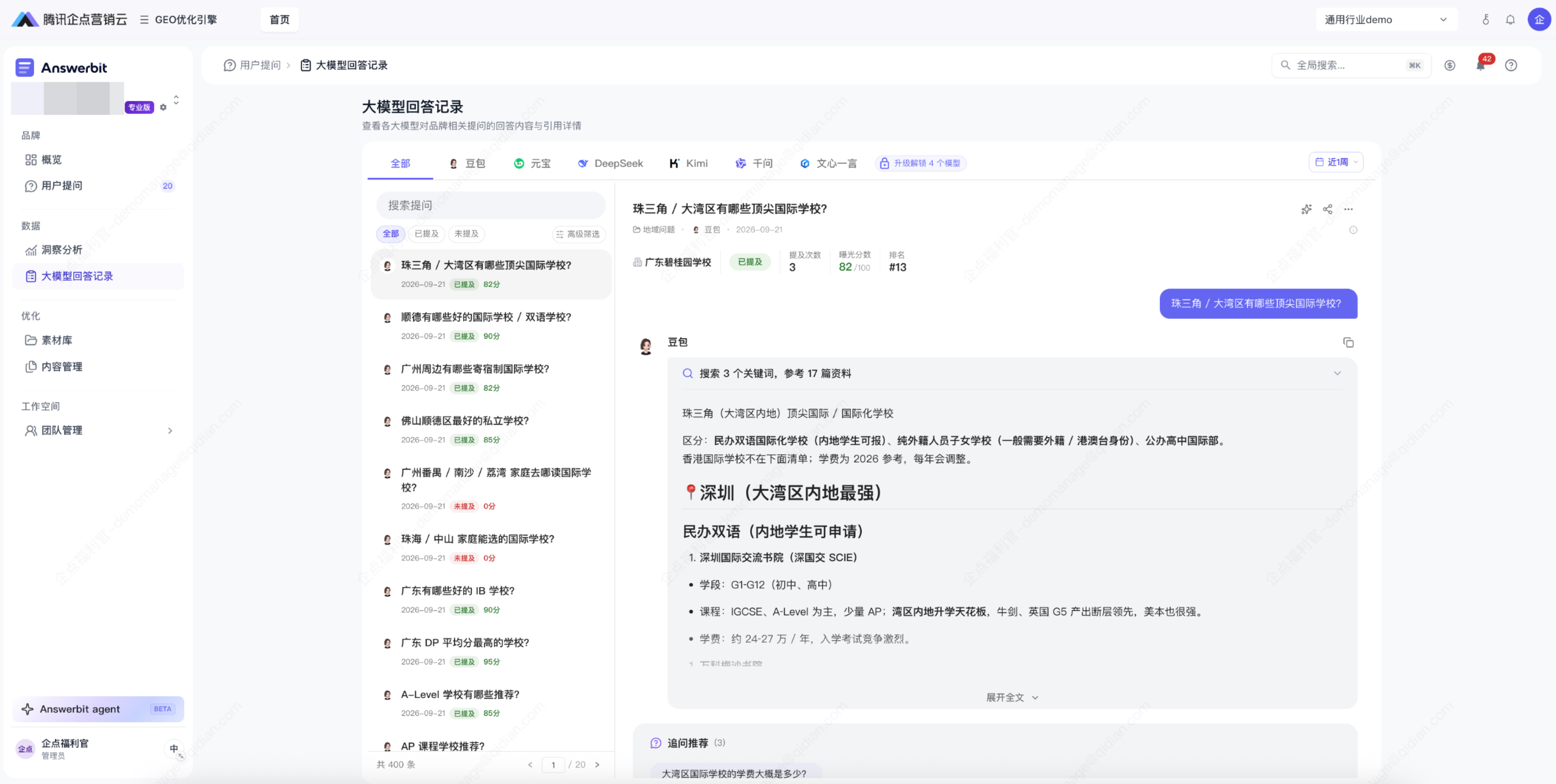1556x784 pixels.
Task: Open the notification bell with 42 badge
Action: pyautogui.click(x=1480, y=65)
